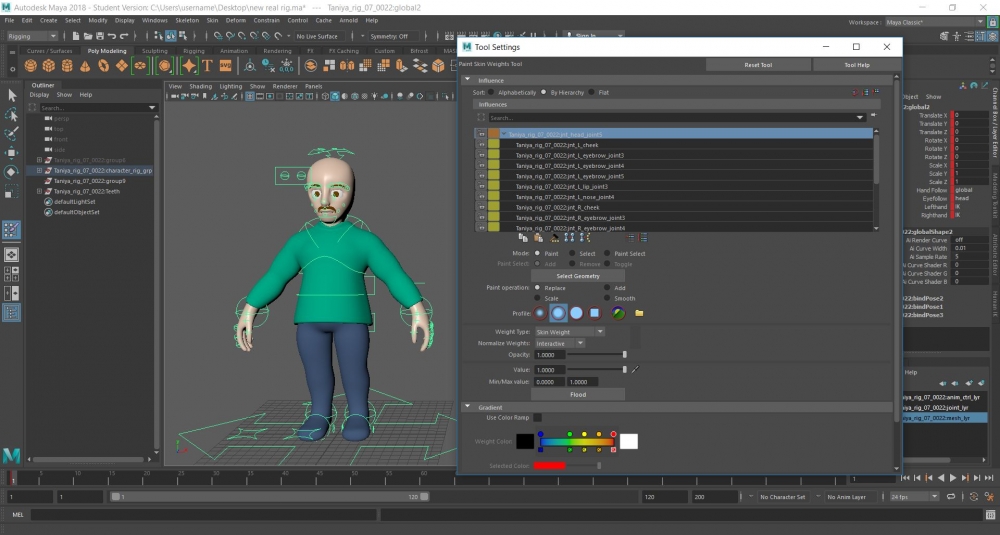Image resolution: width=1000 pixels, height=535 pixels.
Task: Select the solid brush profile icon
Action: tap(576, 313)
